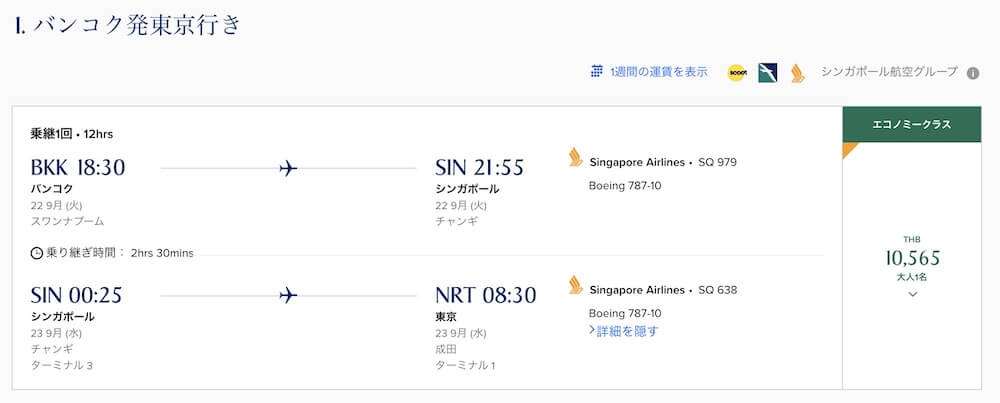Collapse details via 詳細を隠す
1000x403 pixels.
(x=624, y=331)
